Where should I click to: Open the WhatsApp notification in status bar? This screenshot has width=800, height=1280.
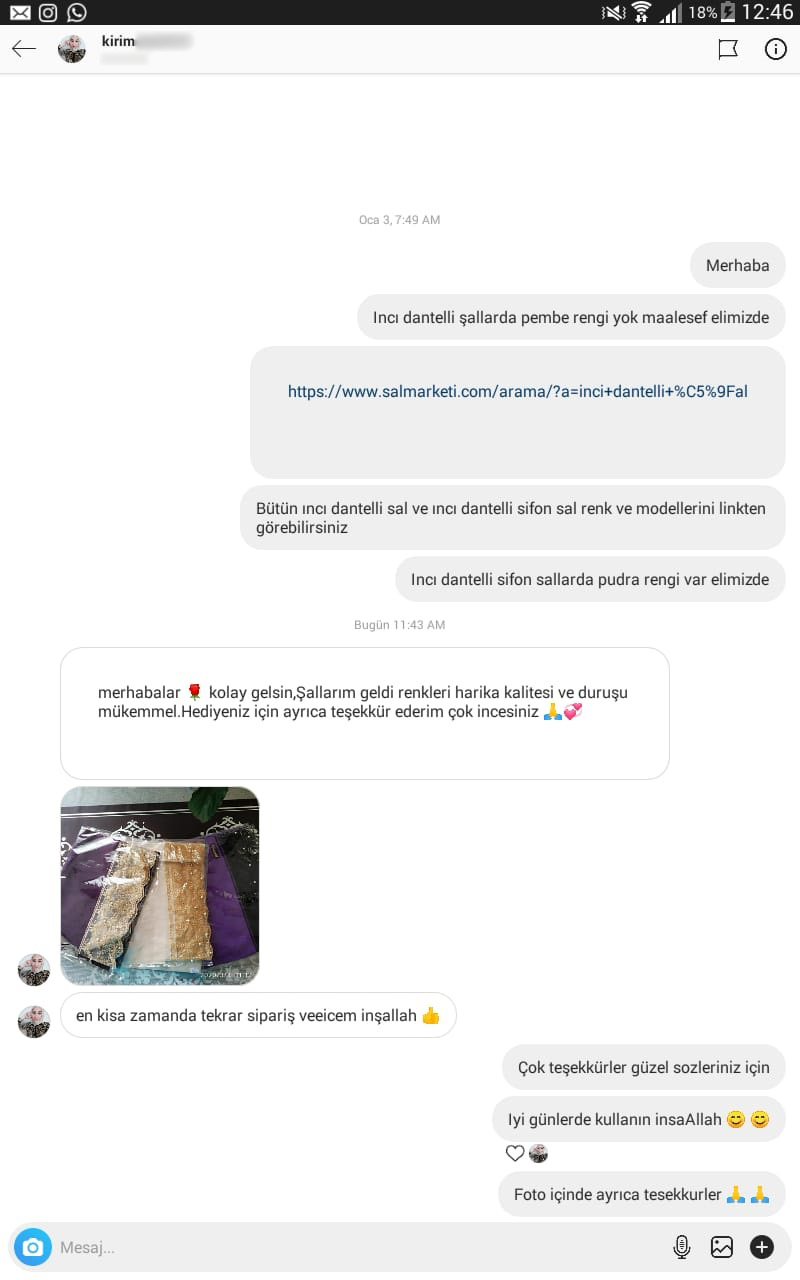pos(77,12)
